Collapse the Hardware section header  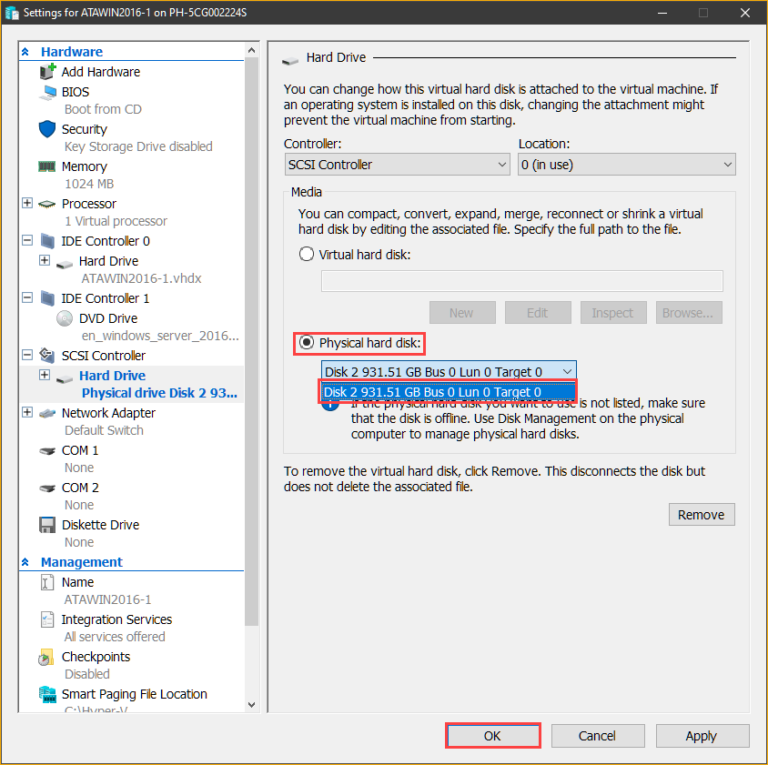[x=27, y=52]
